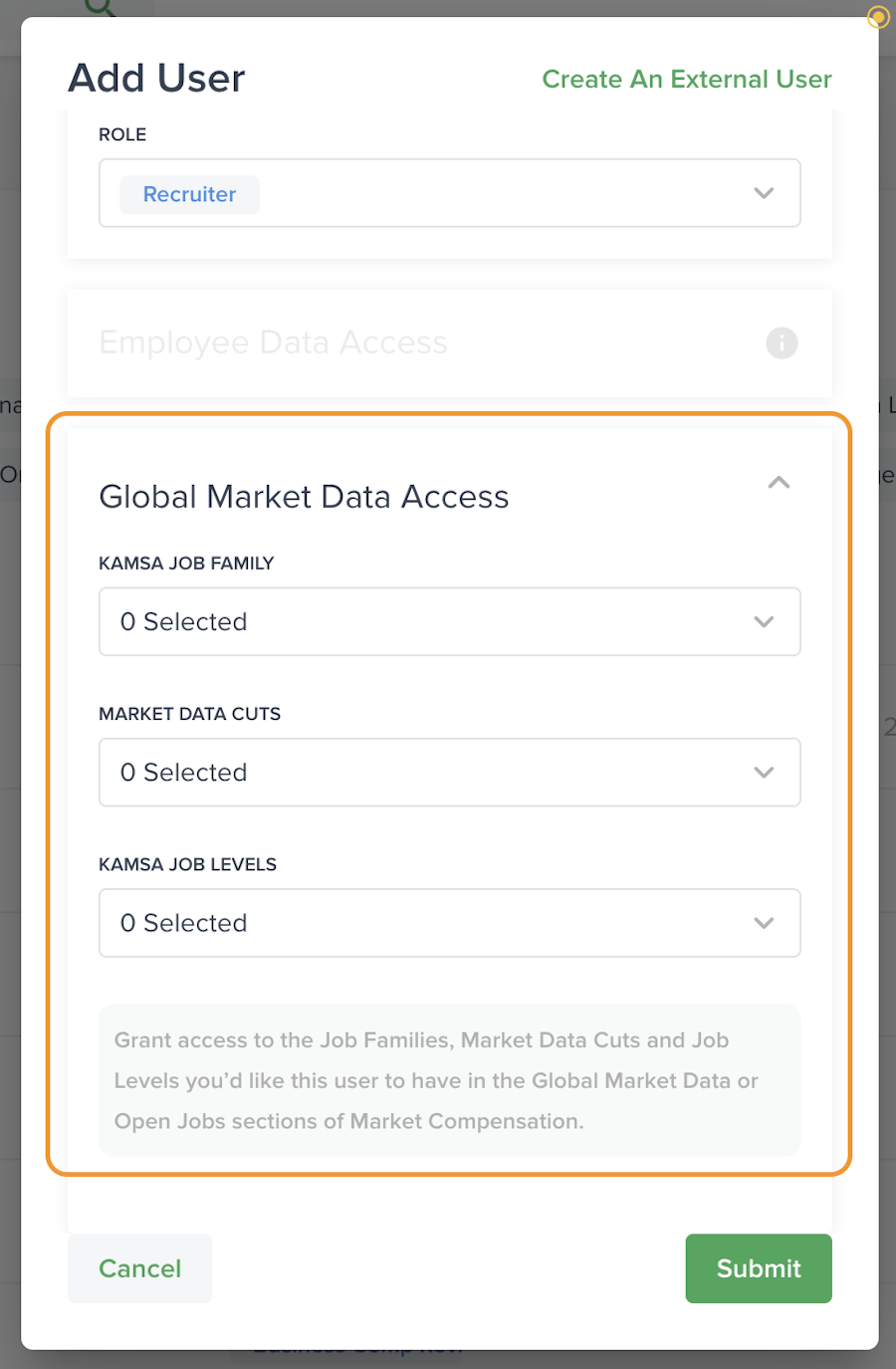Screen dimensions: 896x1369
Task: Click the Global Market Data Access heading
Action: (x=304, y=496)
